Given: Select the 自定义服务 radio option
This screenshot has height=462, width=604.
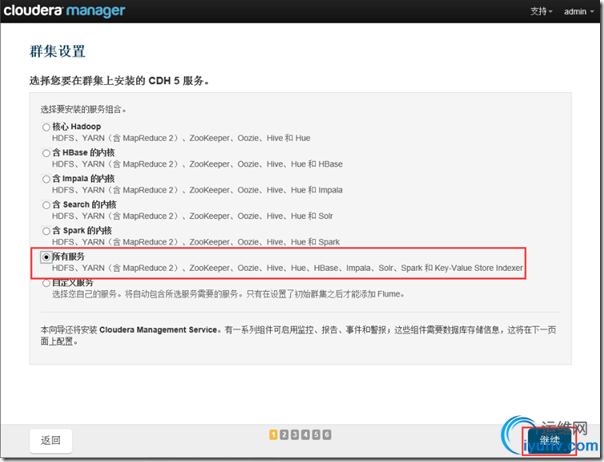Looking at the screenshot, I should 46,283.
